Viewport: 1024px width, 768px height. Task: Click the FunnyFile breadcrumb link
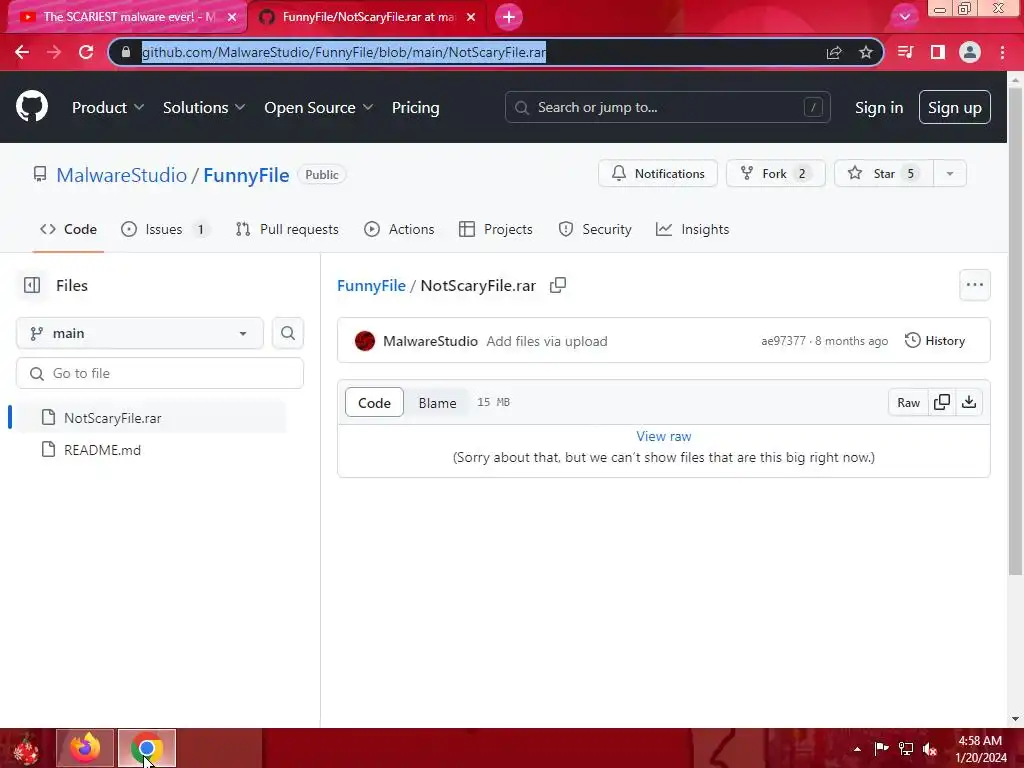tap(371, 285)
